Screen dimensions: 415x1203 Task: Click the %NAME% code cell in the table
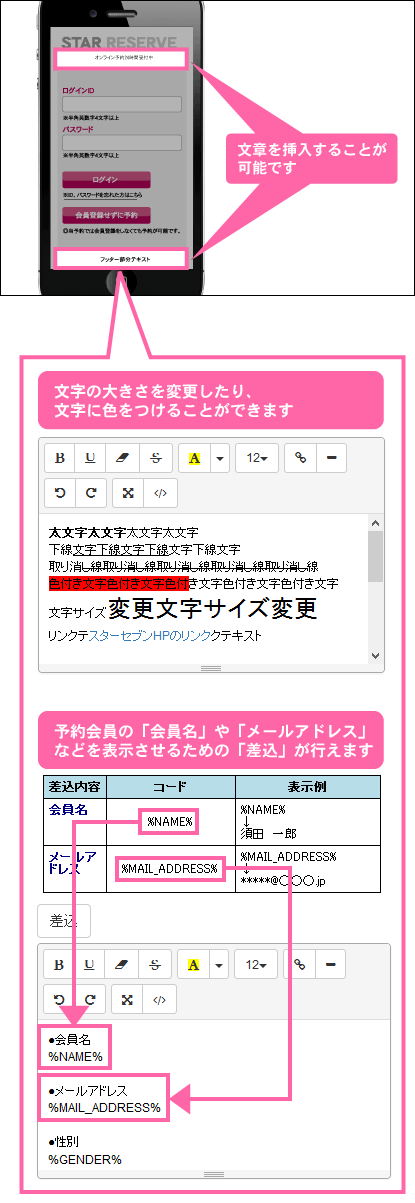pyautogui.click(x=170, y=822)
